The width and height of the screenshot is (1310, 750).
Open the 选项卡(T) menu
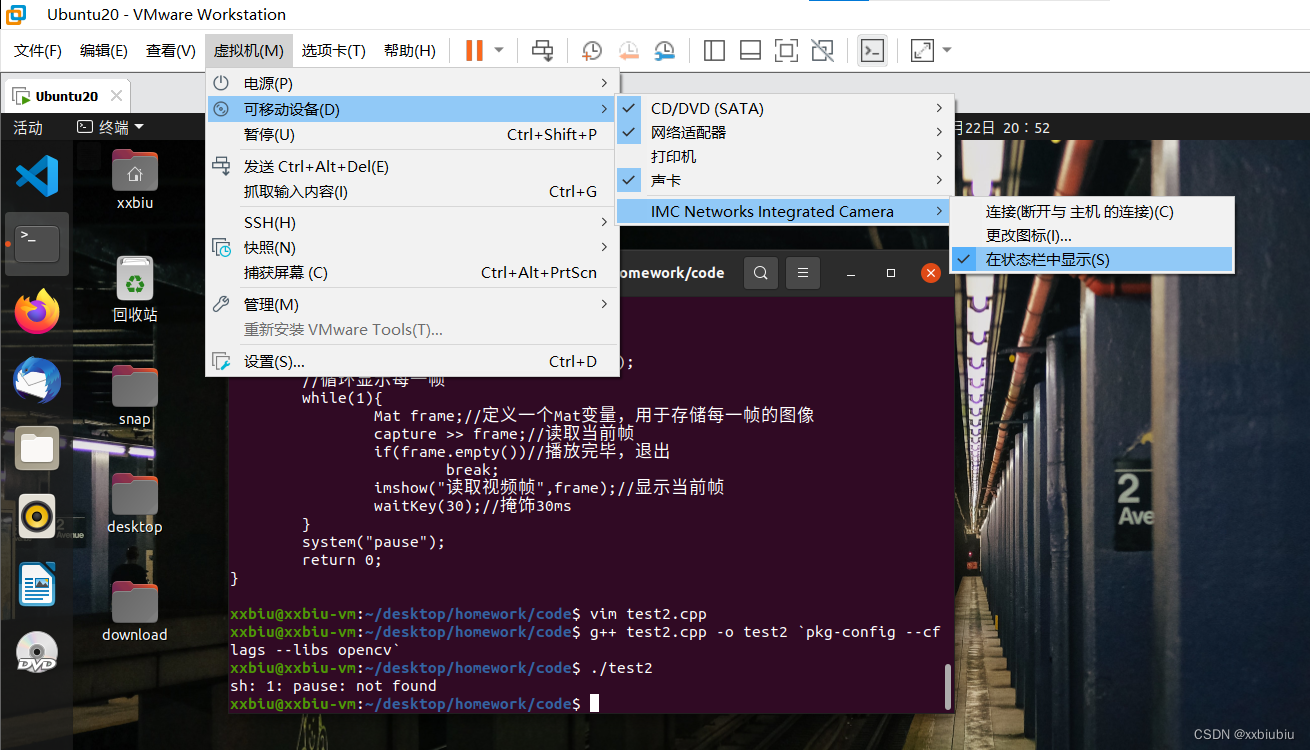pyautogui.click(x=334, y=50)
